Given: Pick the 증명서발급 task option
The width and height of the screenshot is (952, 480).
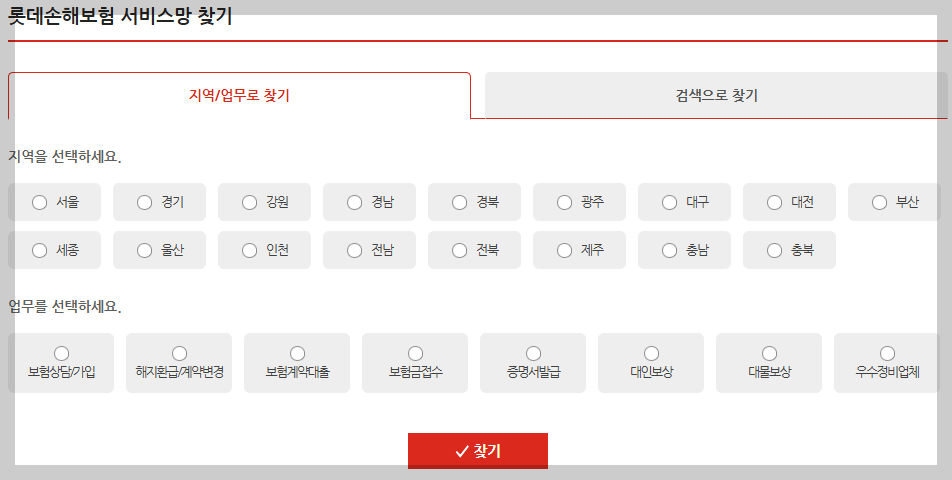Looking at the screenshot, I should point(533,353).
